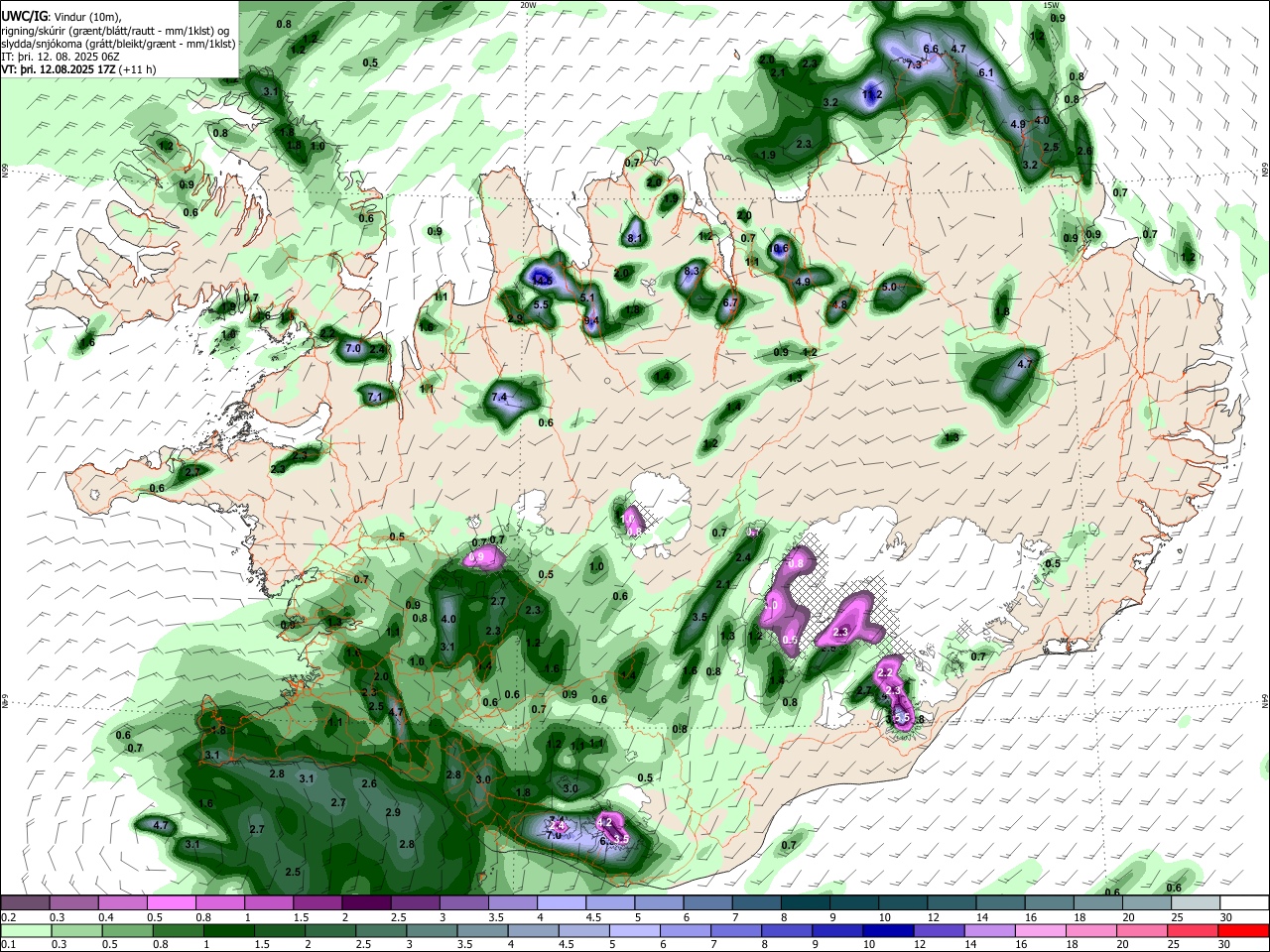The width and height of the screenshot is (1270, 952).
Task: Click dark teal swatch between 8 and 9, snow legend
Action: [806, 903]
